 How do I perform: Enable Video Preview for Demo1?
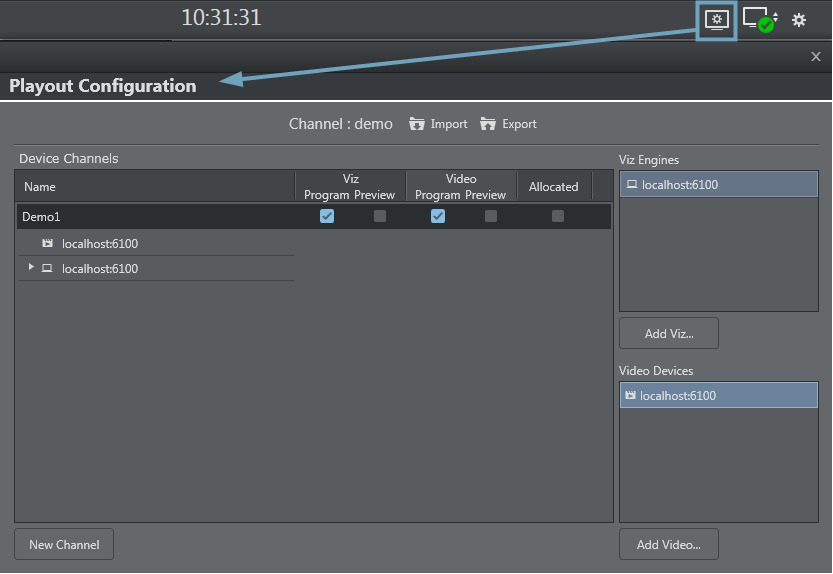pyautogui.click(x=491, y=216)
